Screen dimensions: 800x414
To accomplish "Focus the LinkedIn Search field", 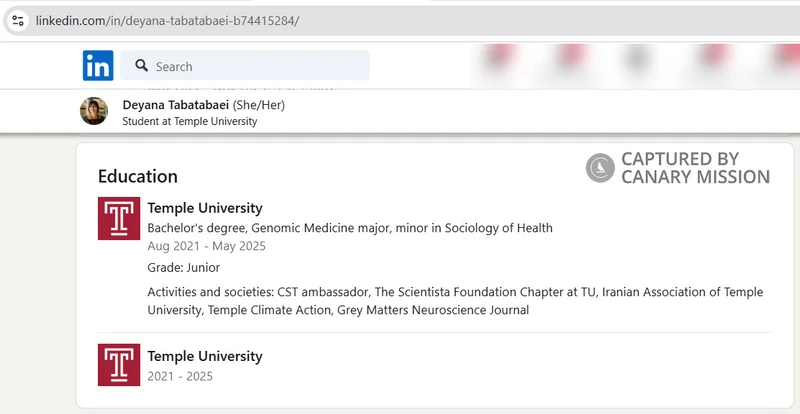I will (x=245, y=65).
